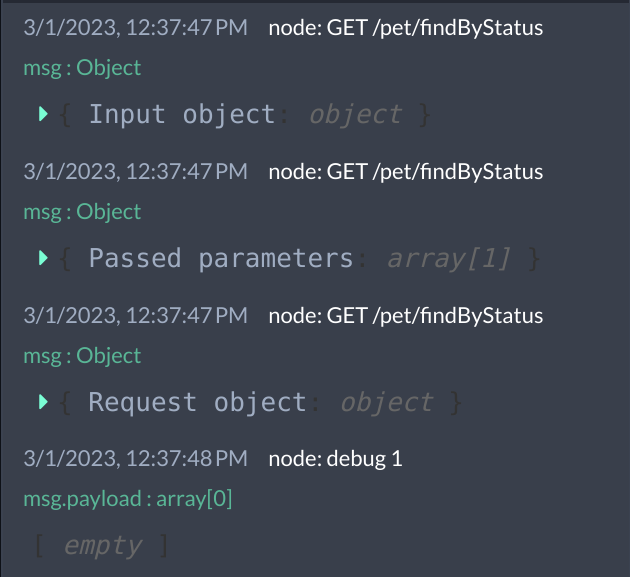The height and width of the screenshot is (577, 630).
Task: Expand the Passed parameters disclosure triangle
Action: tap(43, 259)
